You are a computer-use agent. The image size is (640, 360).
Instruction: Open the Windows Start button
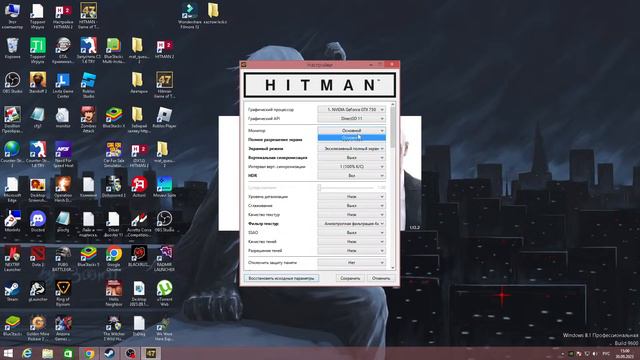coord(8,353)
